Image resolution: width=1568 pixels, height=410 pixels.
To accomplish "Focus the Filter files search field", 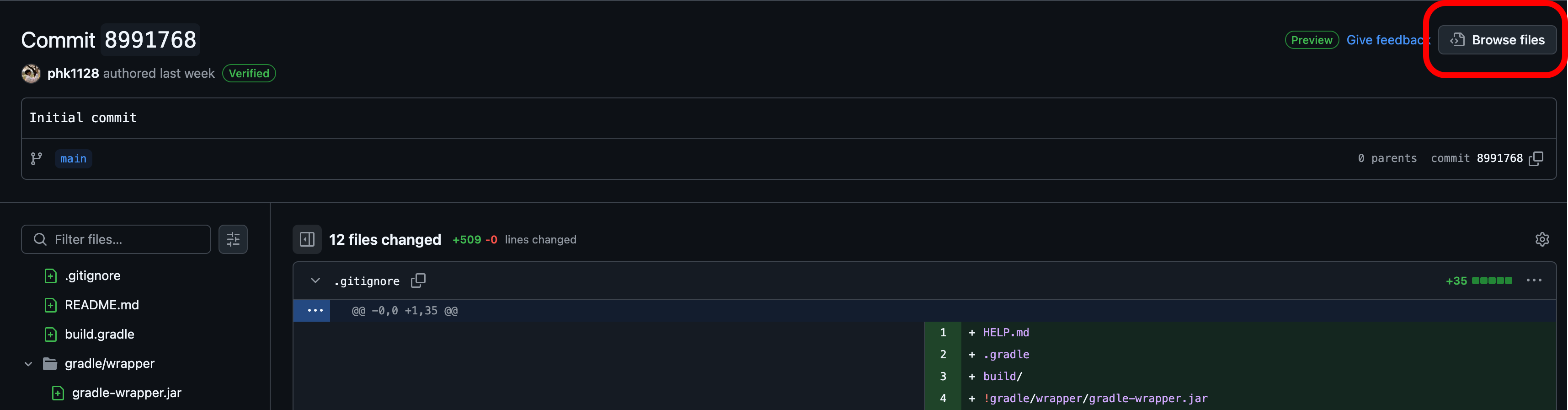I will click(x=116, y=239).
